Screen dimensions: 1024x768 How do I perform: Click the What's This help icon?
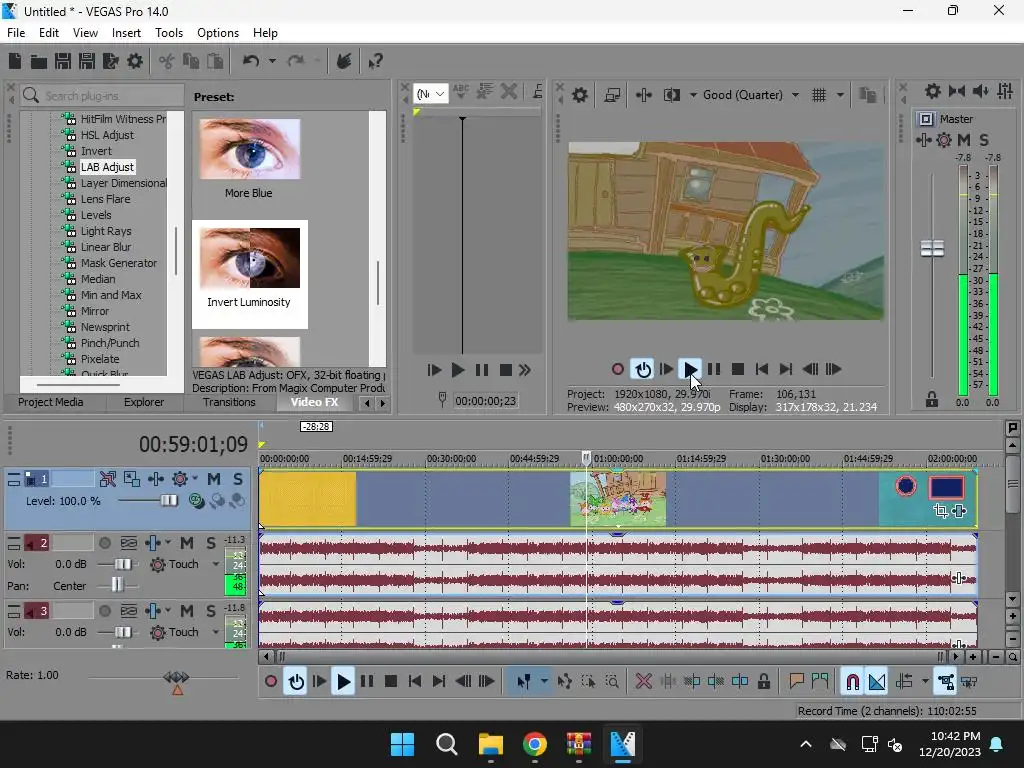[x=375, y=61]
